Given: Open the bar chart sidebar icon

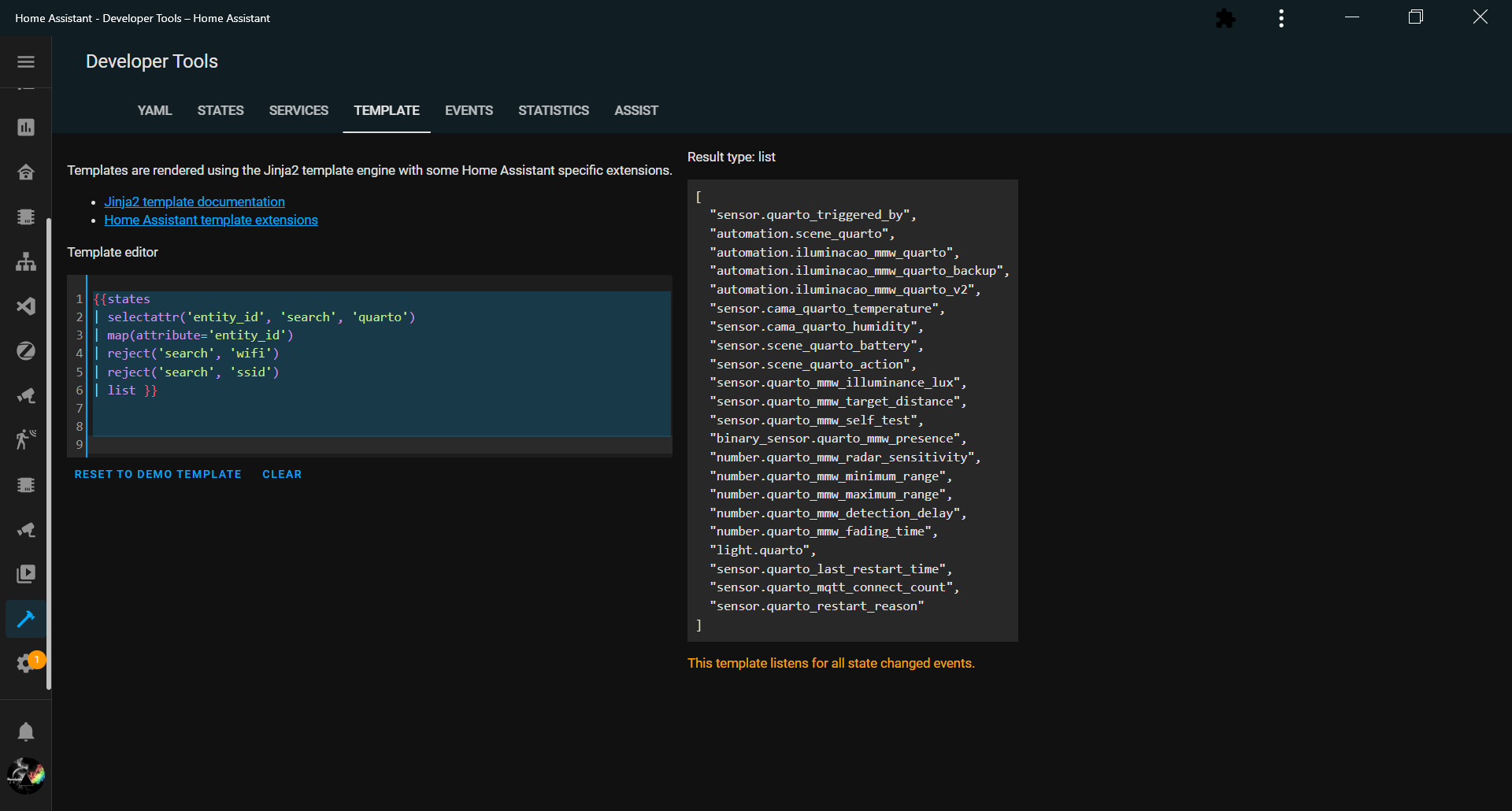Looking at the screenshot, I should coord(26,128).
